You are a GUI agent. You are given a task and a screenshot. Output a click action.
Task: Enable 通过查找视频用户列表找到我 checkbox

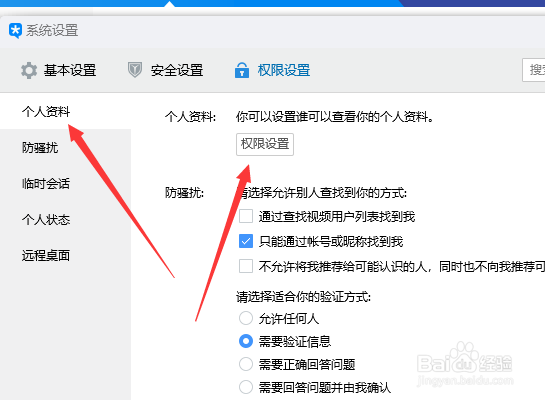[246, 216]
